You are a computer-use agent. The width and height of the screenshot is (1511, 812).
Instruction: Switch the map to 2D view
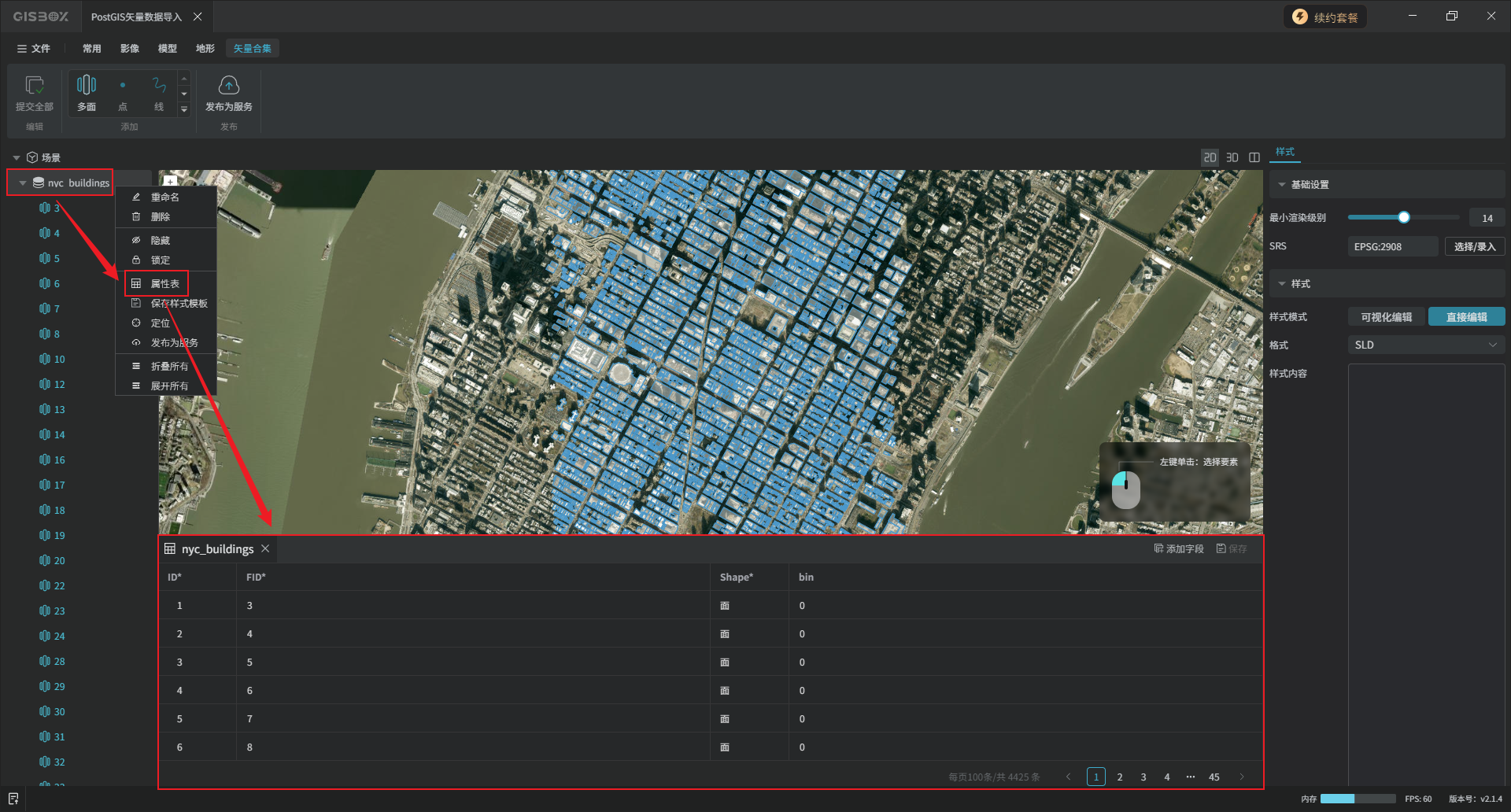click(x=1210, y=157)
